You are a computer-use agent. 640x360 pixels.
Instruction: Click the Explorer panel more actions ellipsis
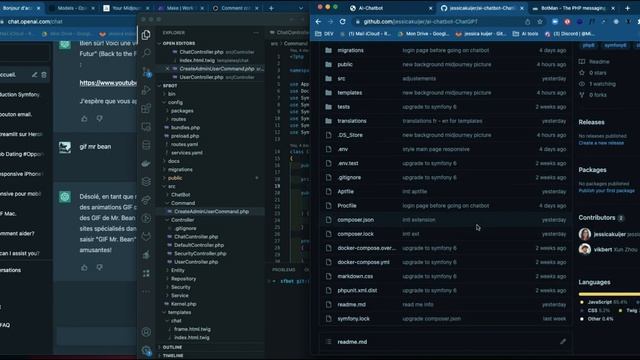click(256, 33)
